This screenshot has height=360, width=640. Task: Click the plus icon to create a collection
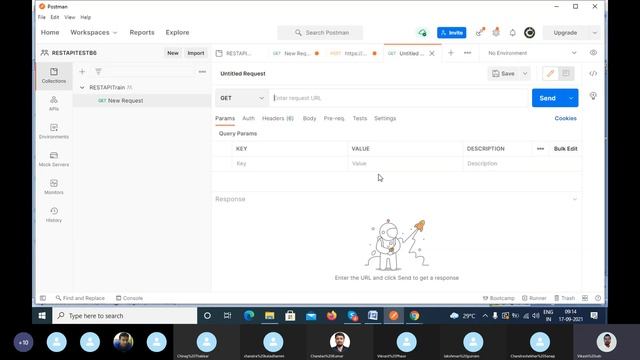[82, 71]
